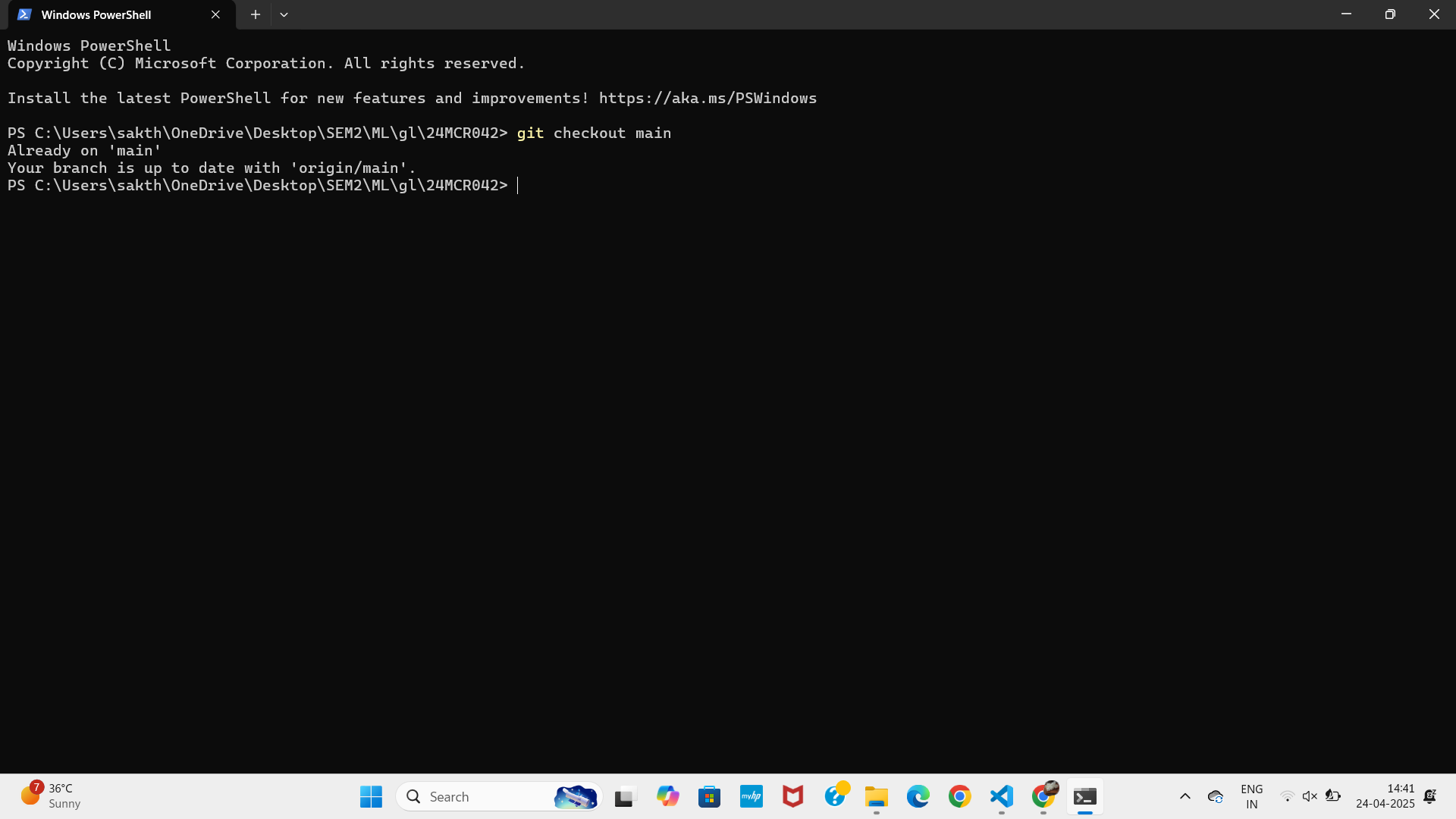Minimize the PowerShell window
Screen dimensions: 1456x819
(x=1346, y=14)
